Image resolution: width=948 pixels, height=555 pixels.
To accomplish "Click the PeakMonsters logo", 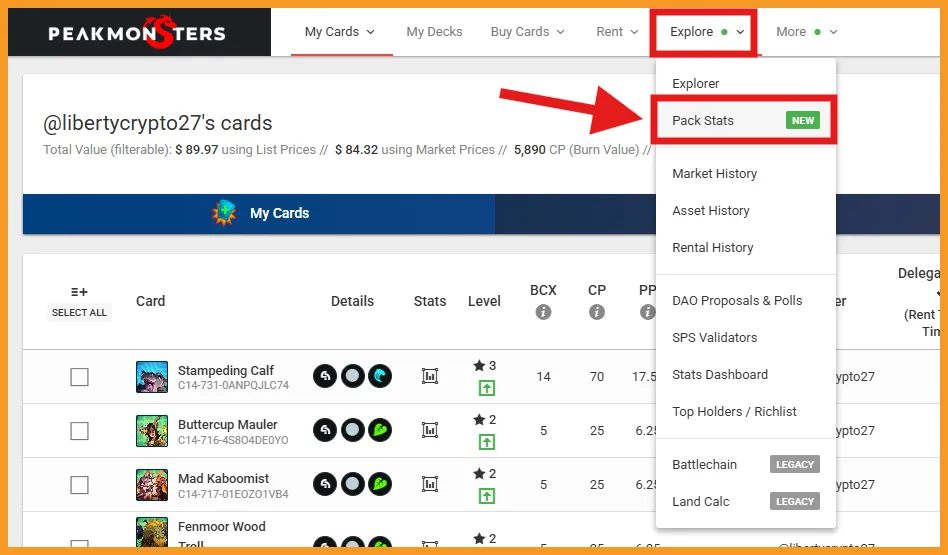I will [x=137, y=33].
